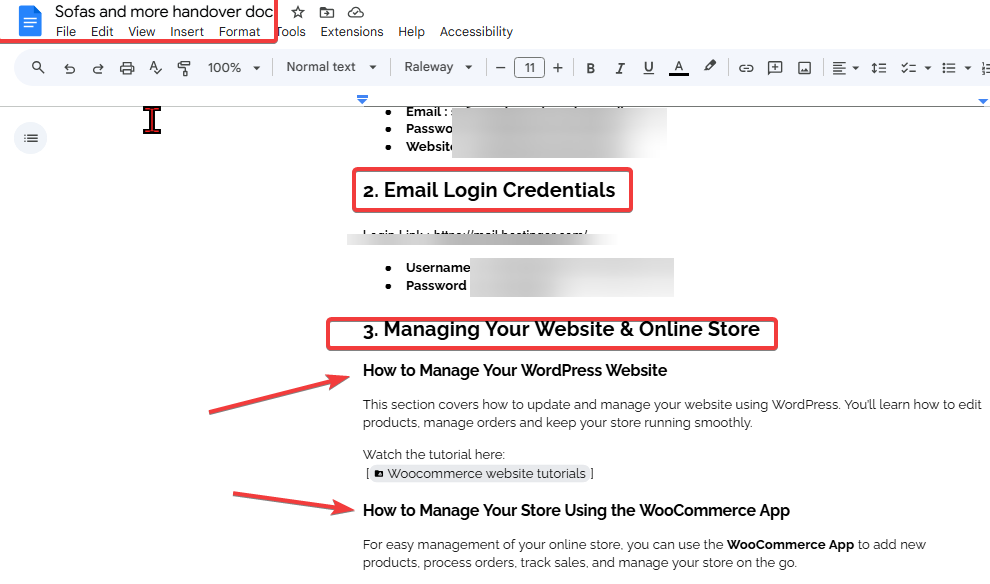Open the Raleway font dropdown
Image resolution: width=990 pixels, height=584 pixels.
coord(438,67)
